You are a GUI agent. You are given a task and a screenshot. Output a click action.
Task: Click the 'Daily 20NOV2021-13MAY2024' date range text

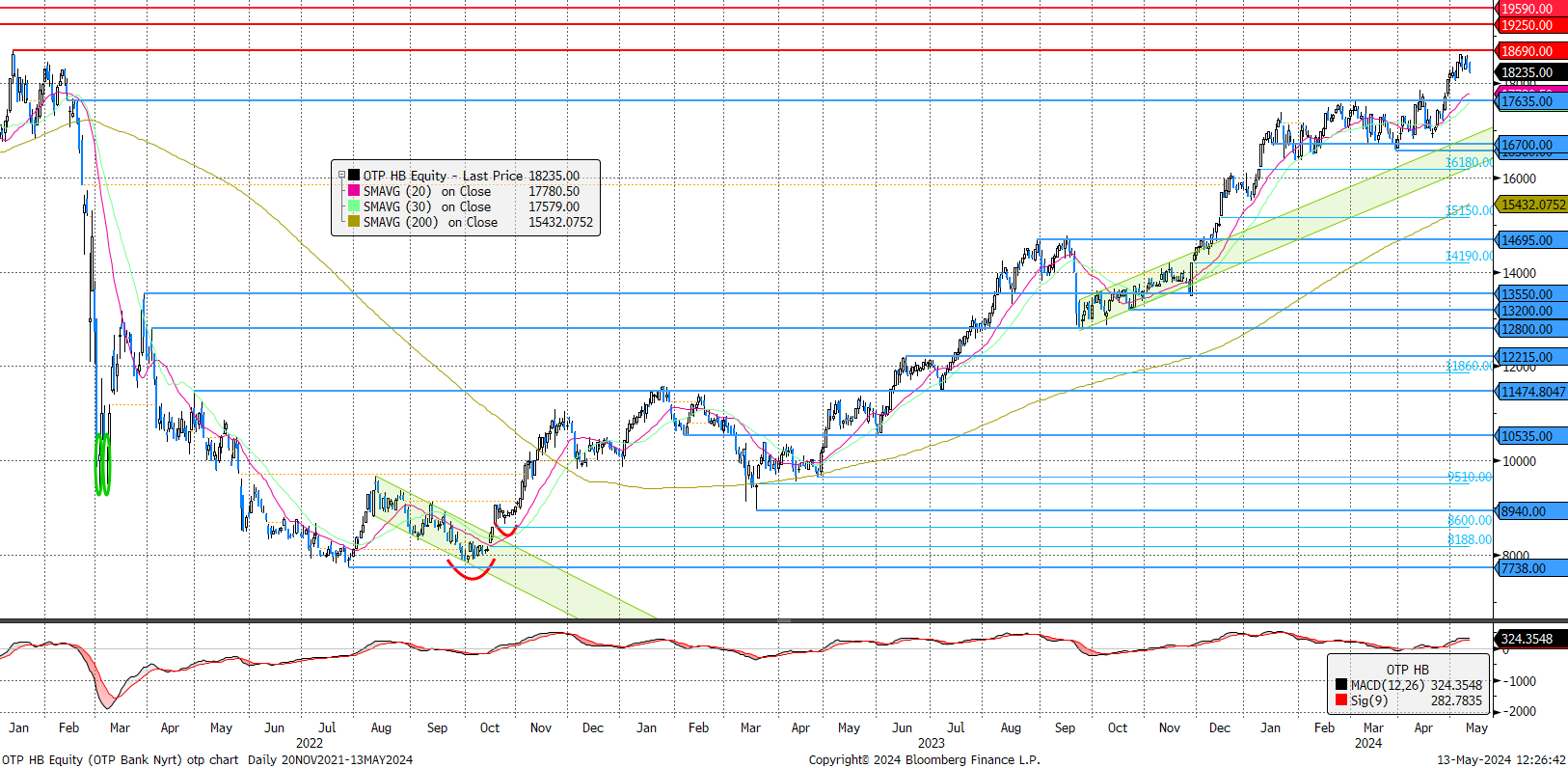pyautogui.click(x=330, y=759)
